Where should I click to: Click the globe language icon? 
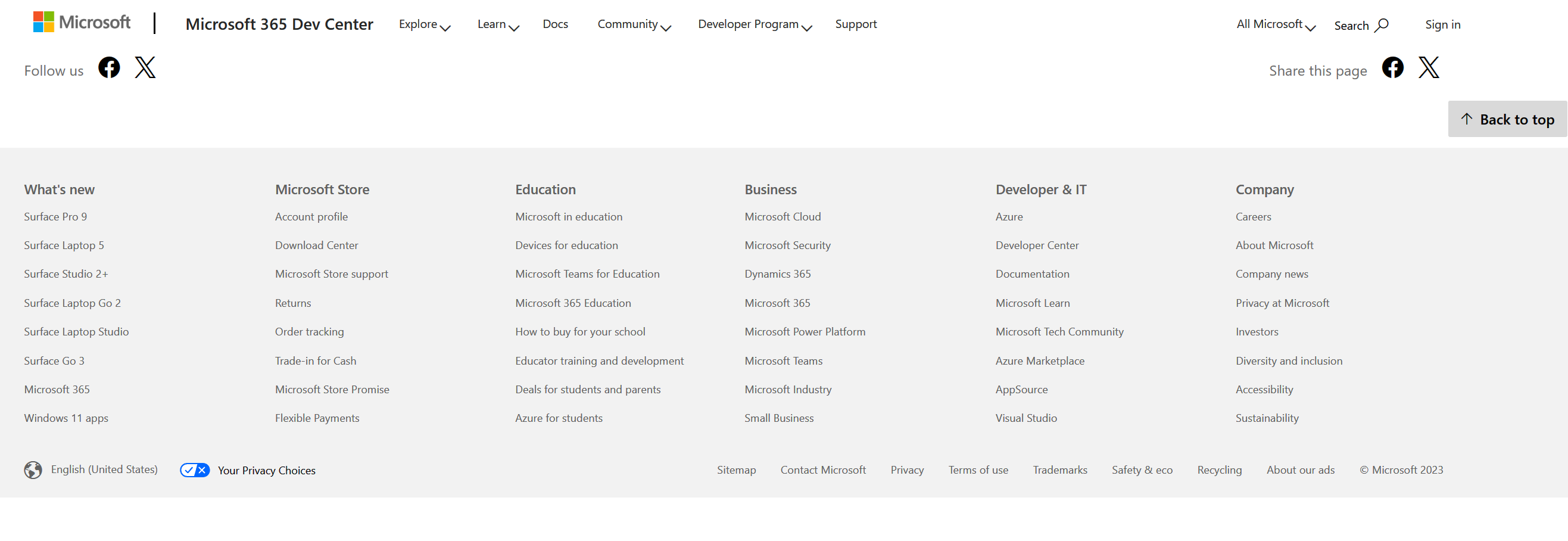click(33, 470)
